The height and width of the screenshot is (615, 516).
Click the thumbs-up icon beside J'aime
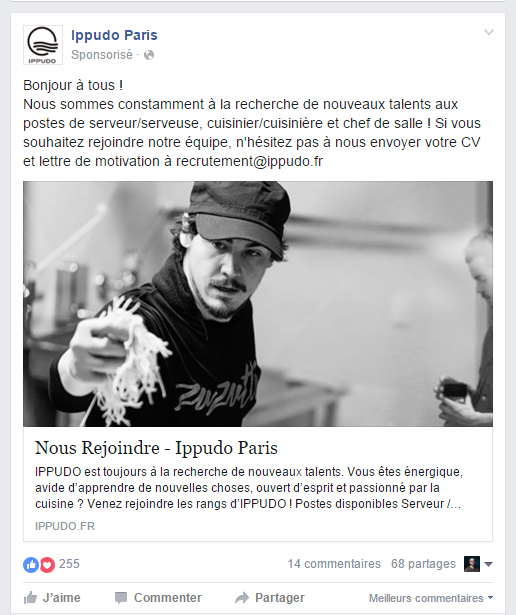coord(30,598)
